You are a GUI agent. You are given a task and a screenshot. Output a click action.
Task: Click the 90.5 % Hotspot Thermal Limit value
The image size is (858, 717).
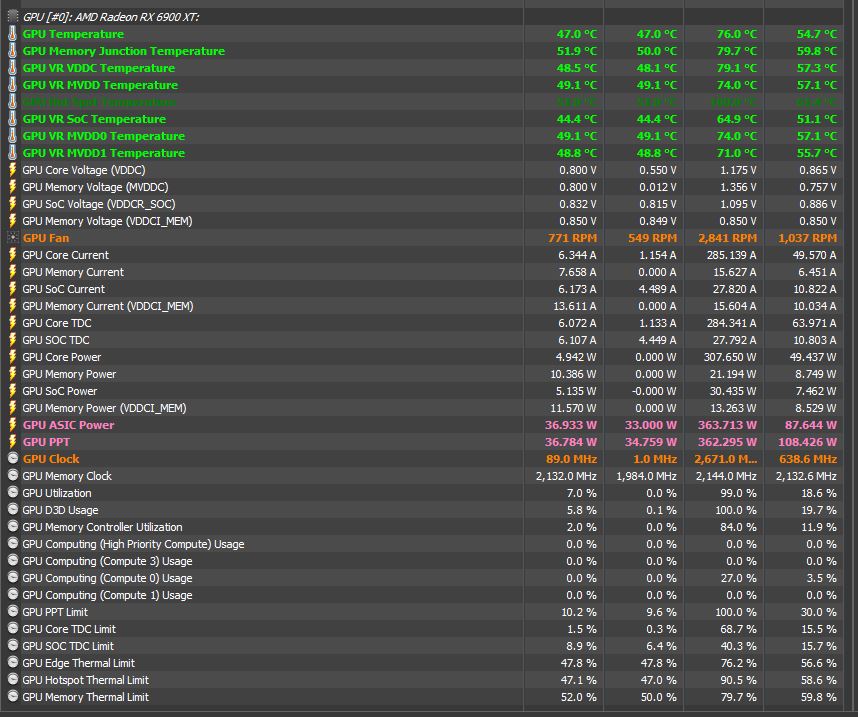(739, 680)
